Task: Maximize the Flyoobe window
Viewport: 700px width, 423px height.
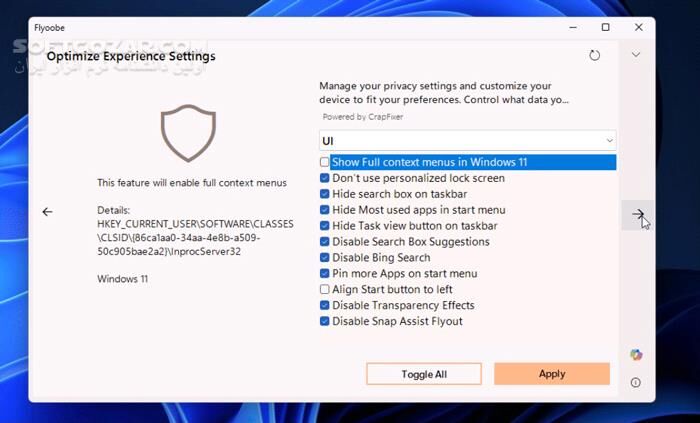Action: coord(605,27)
